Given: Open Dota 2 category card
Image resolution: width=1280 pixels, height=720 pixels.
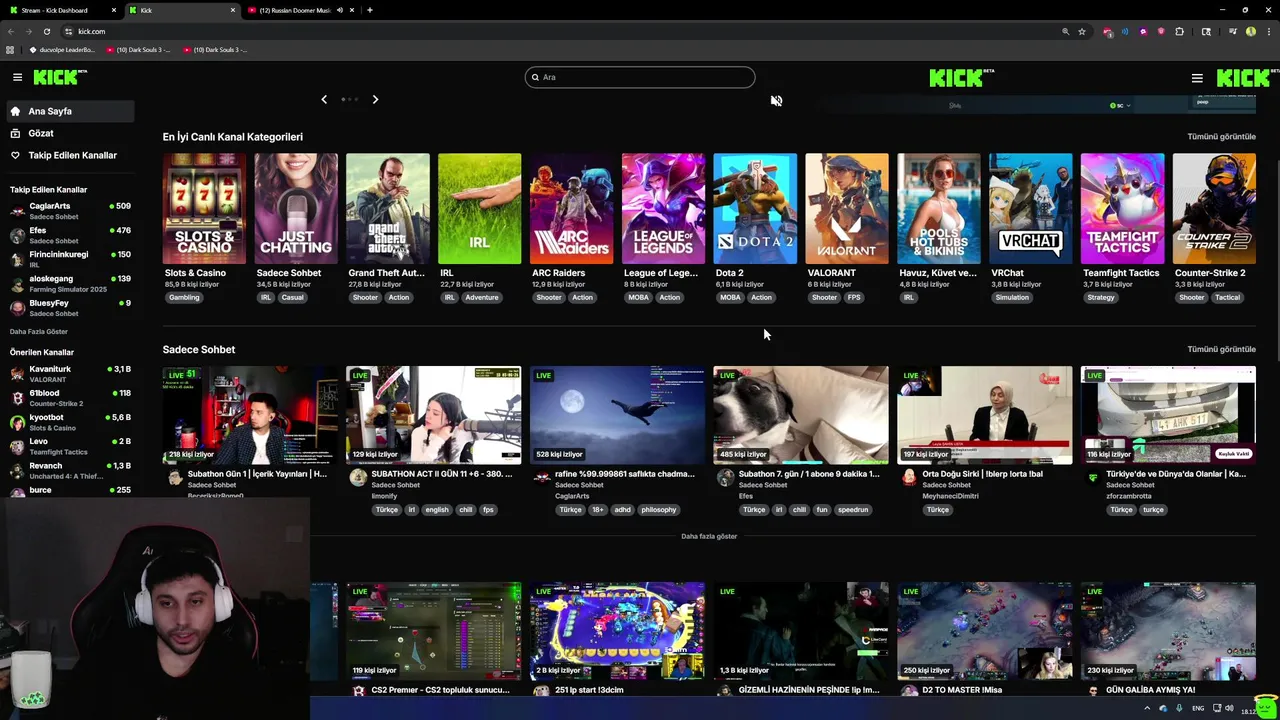Looking at the screenshot, I should tap(755, 209).
